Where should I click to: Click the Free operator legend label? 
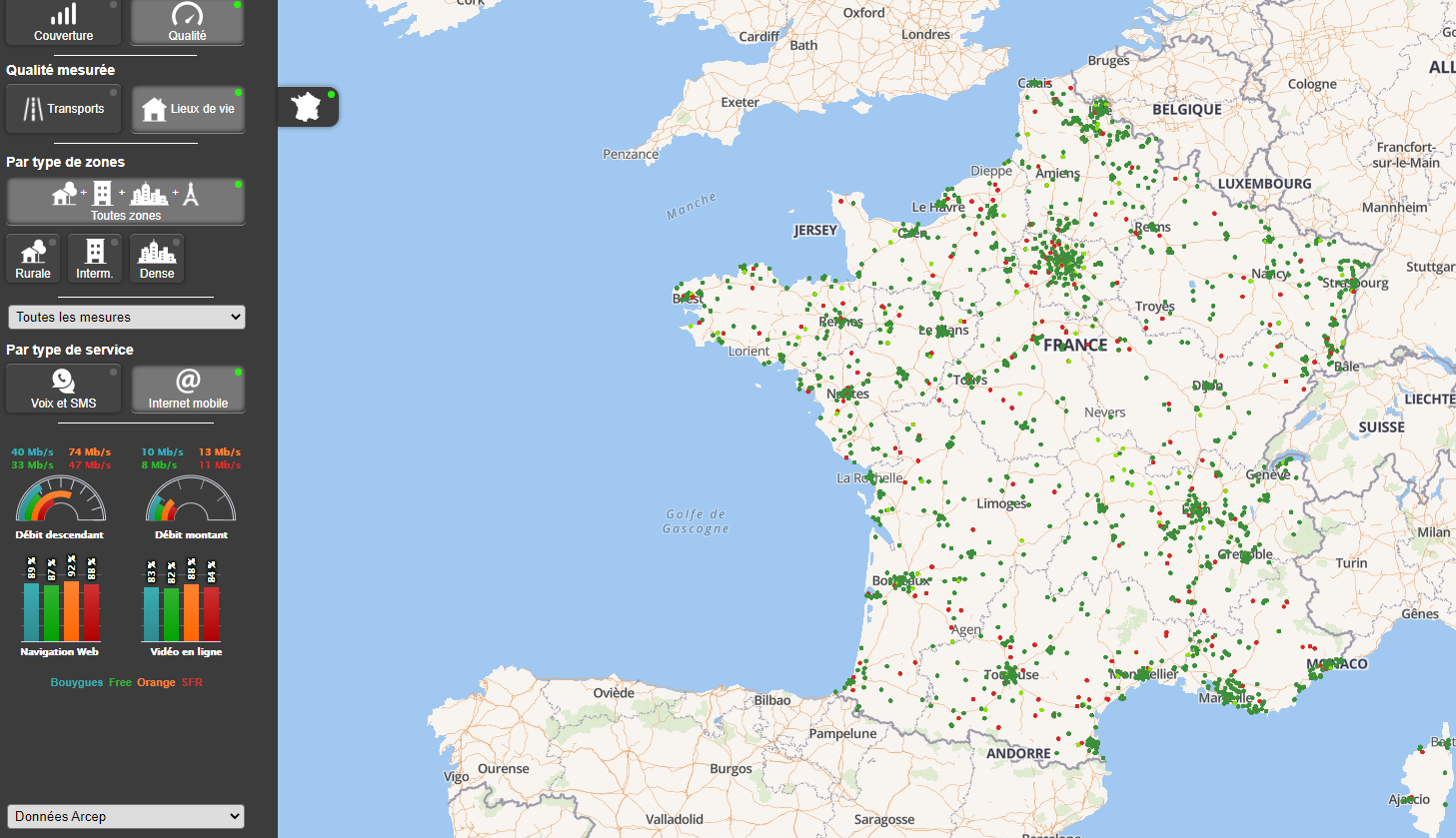120,682
